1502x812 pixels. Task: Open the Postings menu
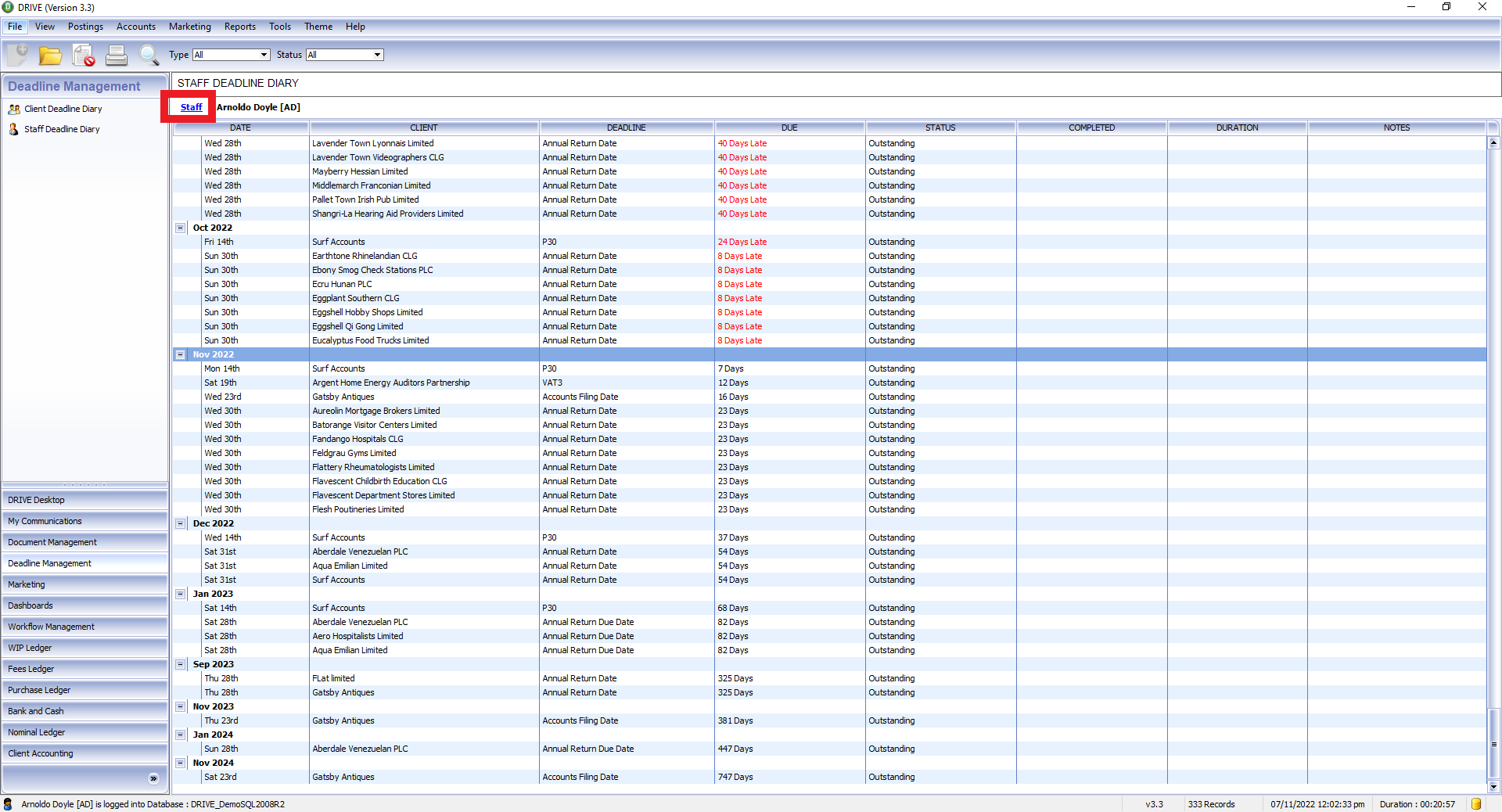point(85,27)
